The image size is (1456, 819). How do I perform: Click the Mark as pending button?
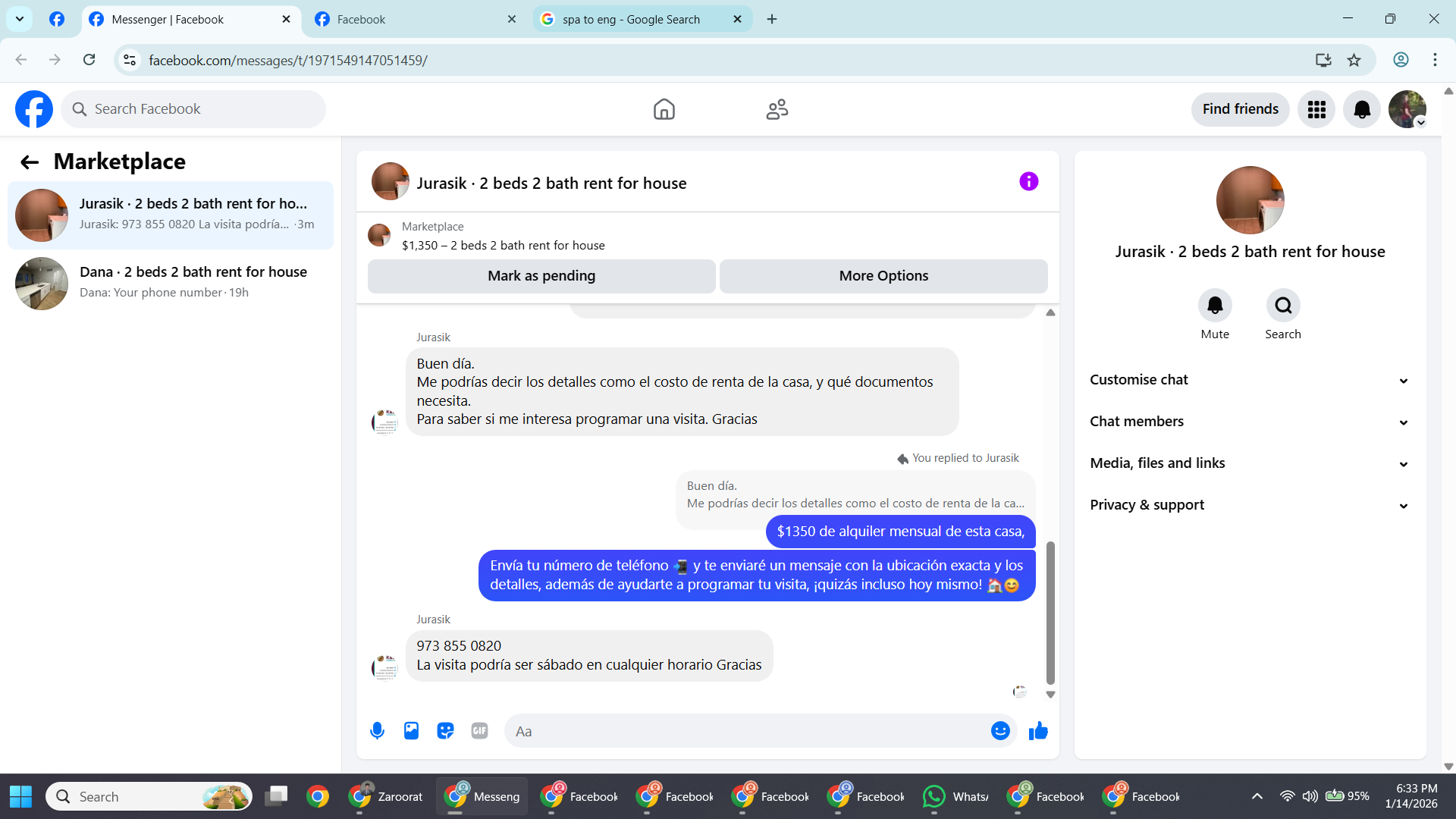(541, 276)
